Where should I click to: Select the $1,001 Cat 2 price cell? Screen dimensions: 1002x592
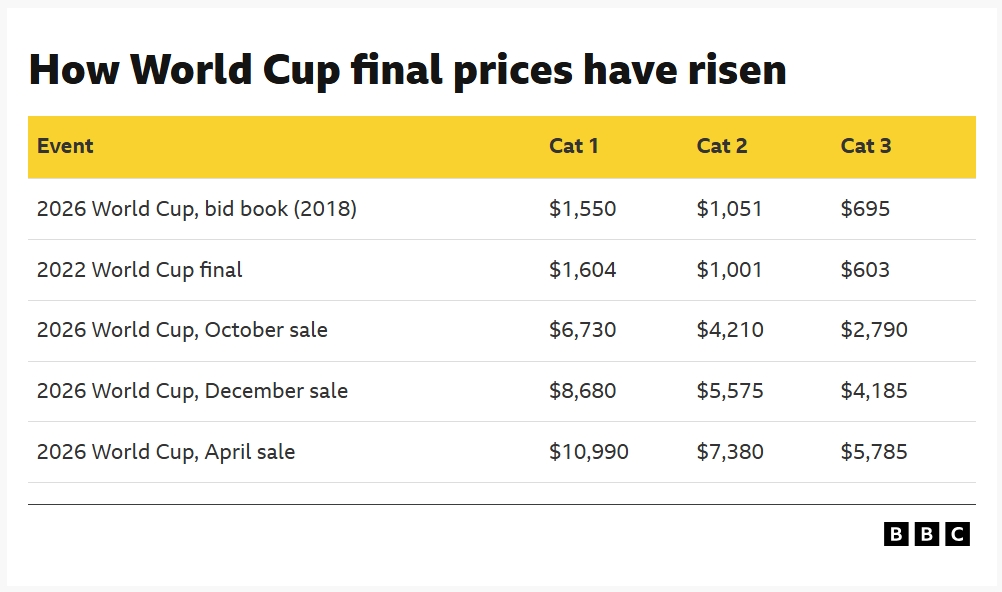pos(729,270)
